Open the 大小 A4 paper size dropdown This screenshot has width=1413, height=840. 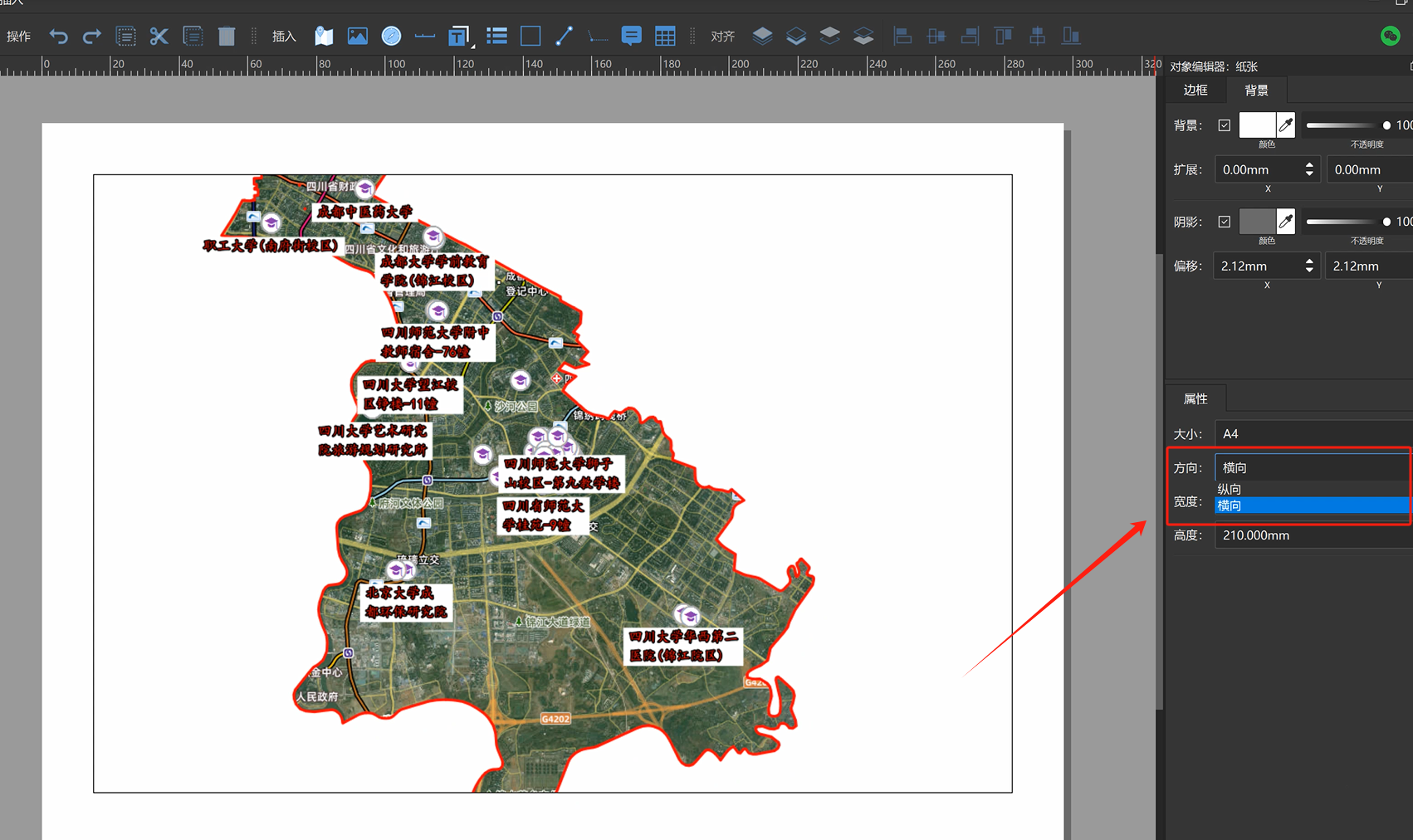pyautogui.click(x=1313, y=434)
